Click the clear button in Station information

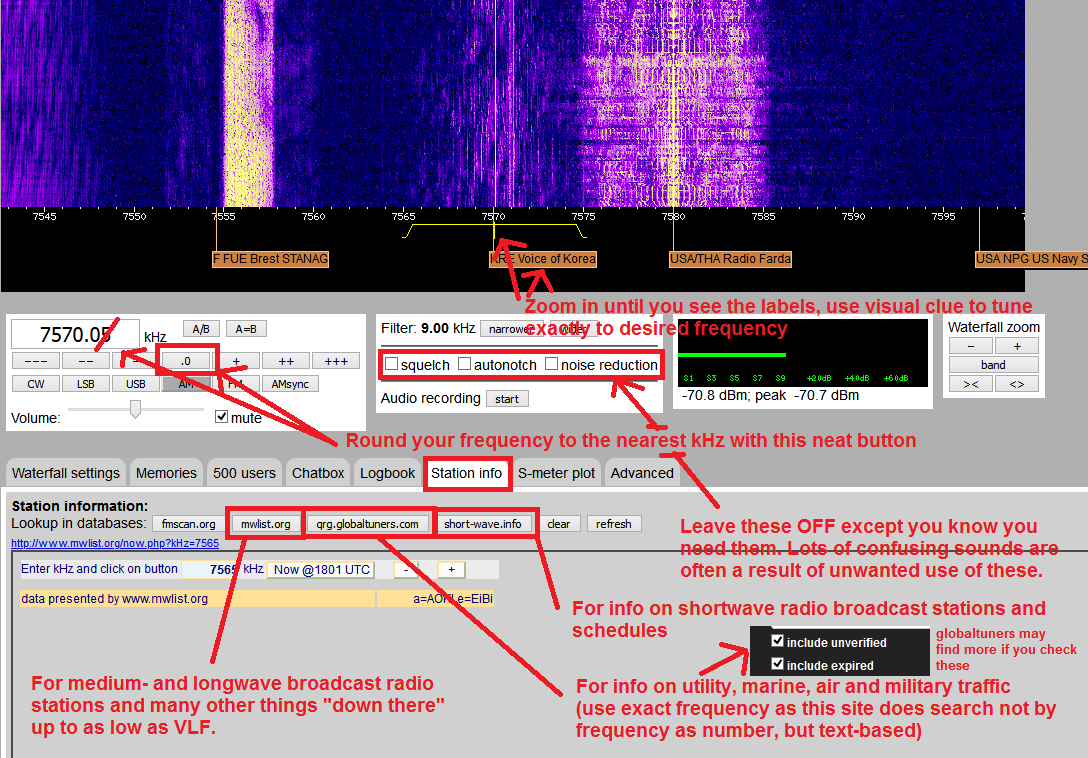point(559,524)
